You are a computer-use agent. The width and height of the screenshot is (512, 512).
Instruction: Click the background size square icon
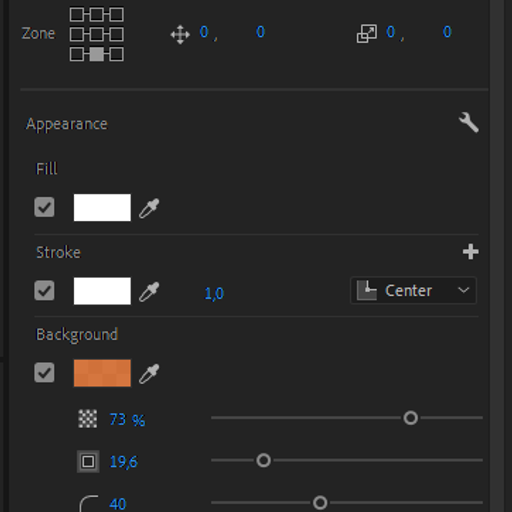[88, 462]
